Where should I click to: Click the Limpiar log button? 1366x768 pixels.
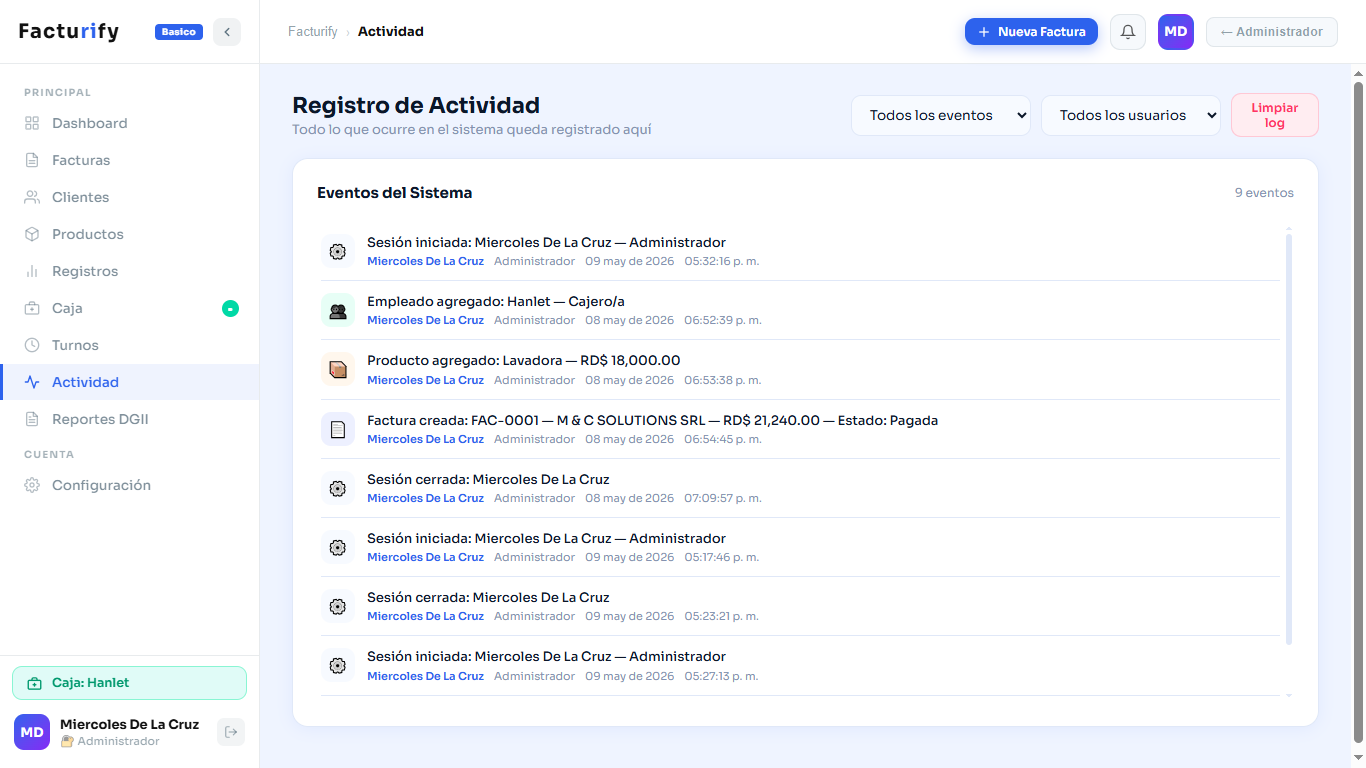click(x=1275, y=115)
